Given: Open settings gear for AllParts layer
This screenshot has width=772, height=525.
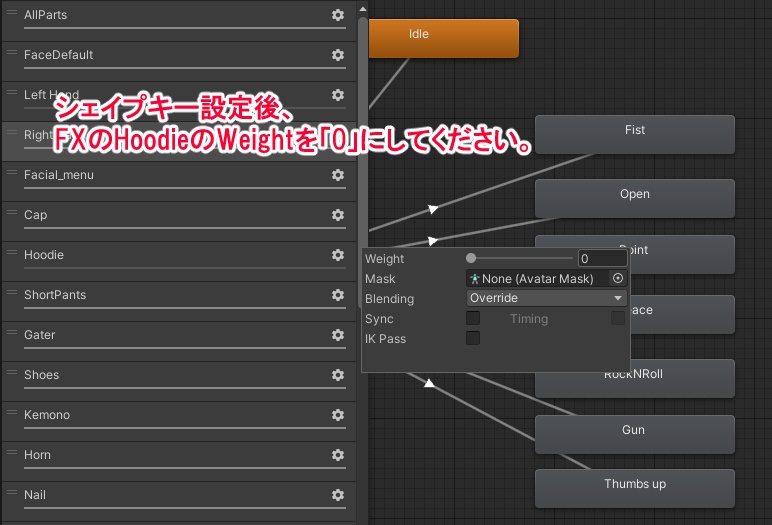Looking at the screenshot, I should (338, 15).
